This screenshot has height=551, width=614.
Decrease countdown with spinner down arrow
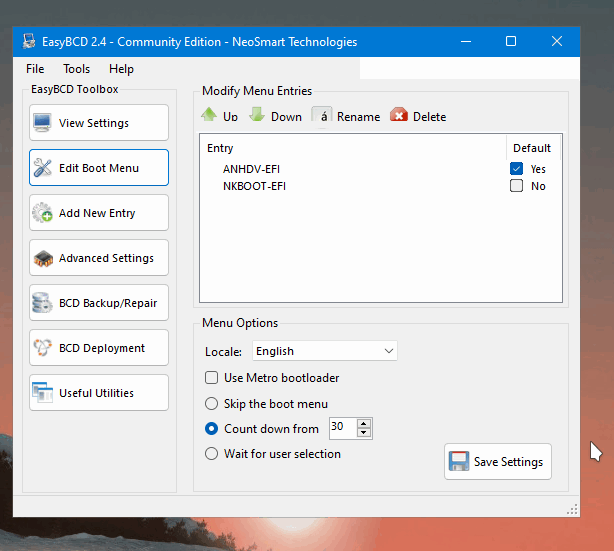(364, 433)
